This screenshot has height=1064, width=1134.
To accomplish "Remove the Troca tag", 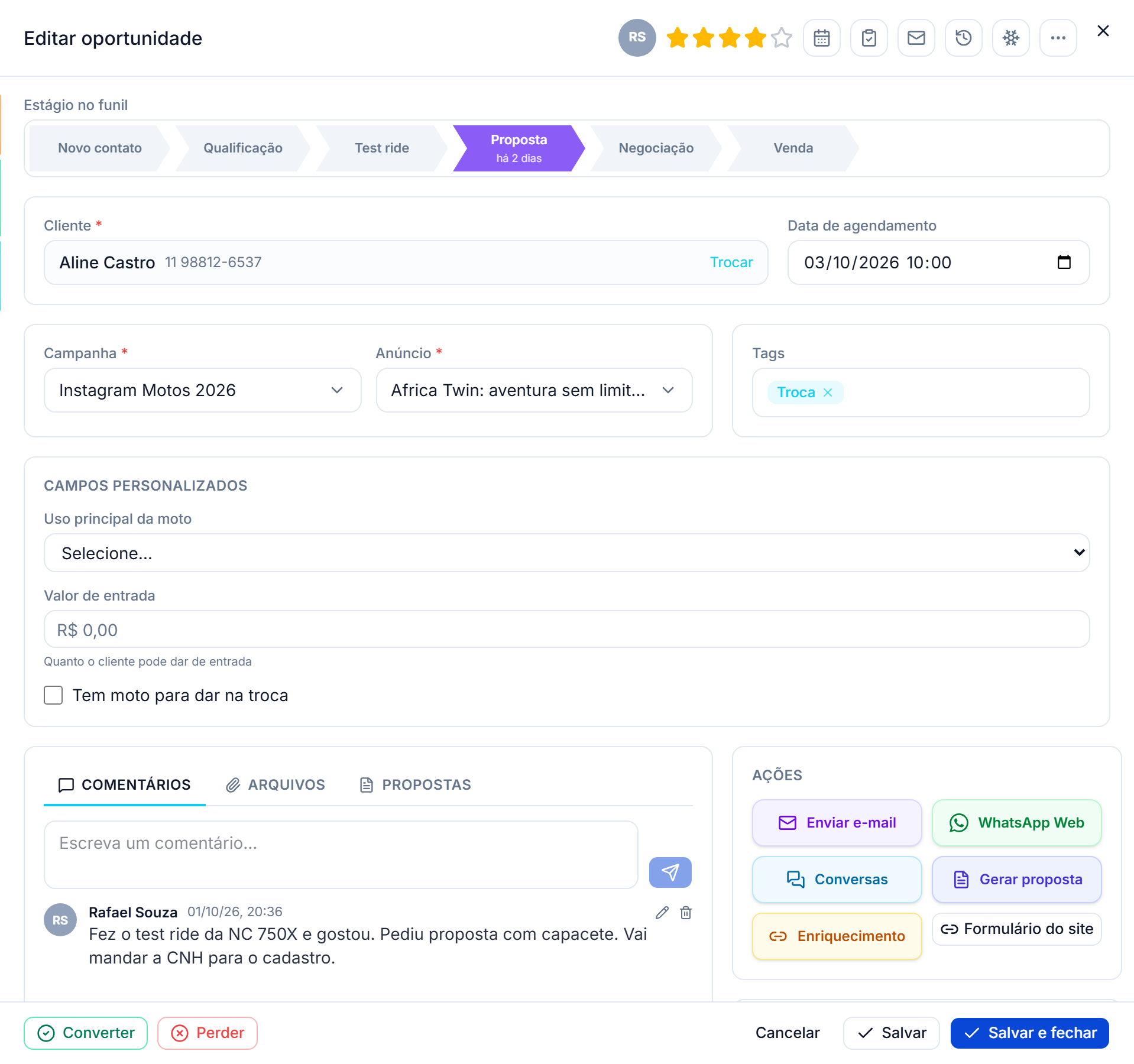I will (x=828, y=392).
